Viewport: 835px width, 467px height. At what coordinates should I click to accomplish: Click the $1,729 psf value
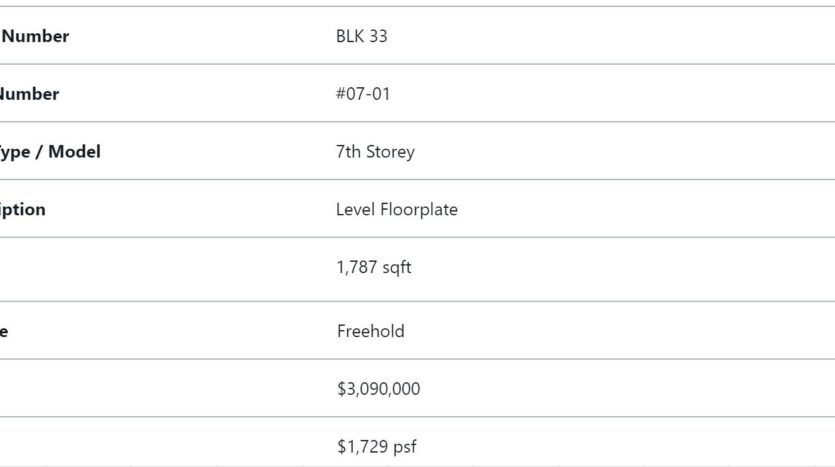(x=376, y=446)
